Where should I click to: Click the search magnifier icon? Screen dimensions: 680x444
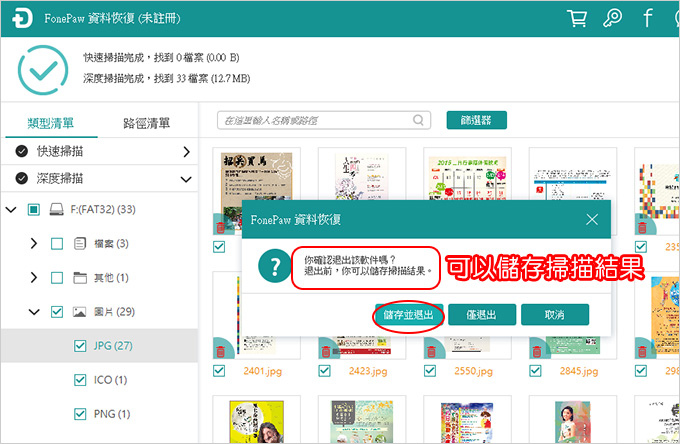418,120
